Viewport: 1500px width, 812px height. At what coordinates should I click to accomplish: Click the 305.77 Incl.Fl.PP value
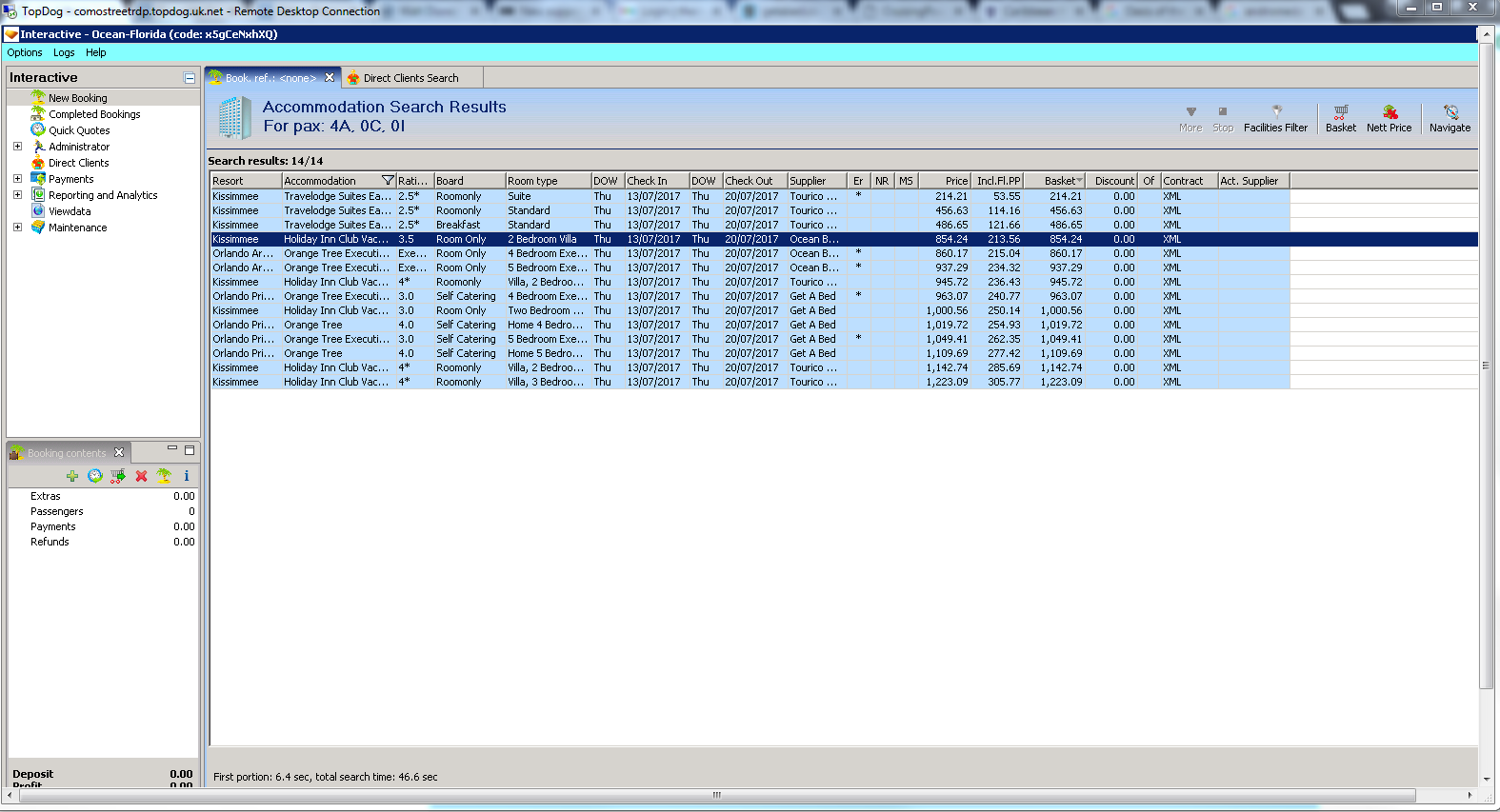tap(1004, 383)
